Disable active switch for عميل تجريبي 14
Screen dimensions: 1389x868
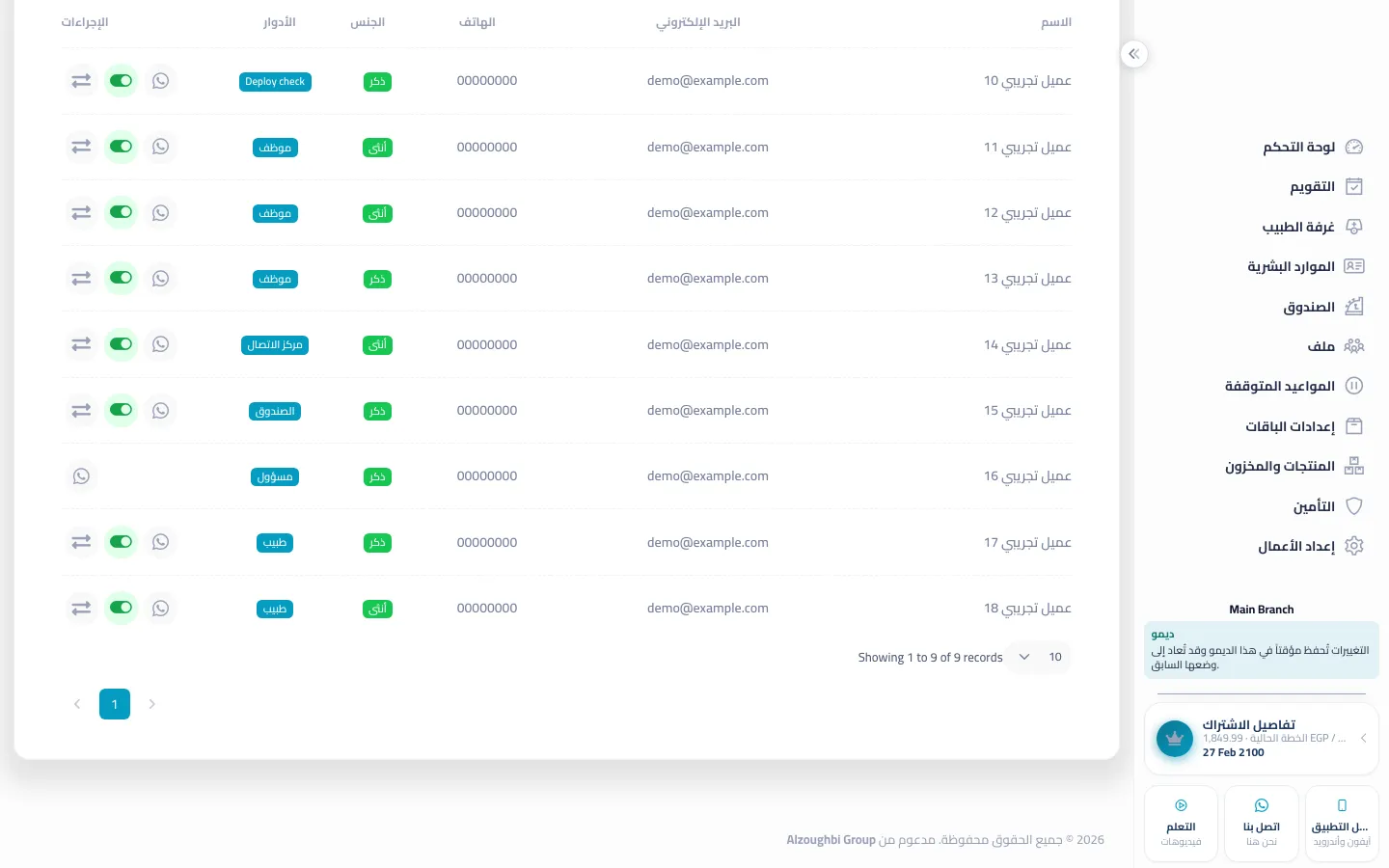point(121,344)
